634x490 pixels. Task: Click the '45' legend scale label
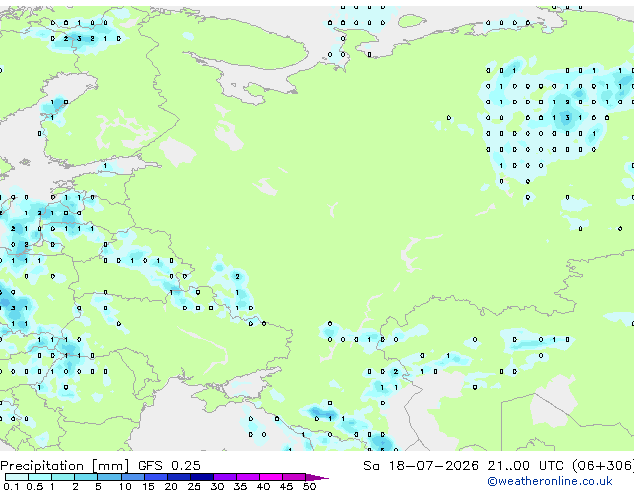click(x=286, y=486)
